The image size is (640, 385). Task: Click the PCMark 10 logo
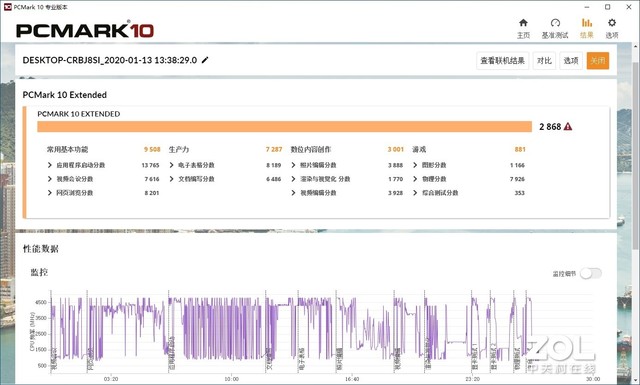coord(85,30)
